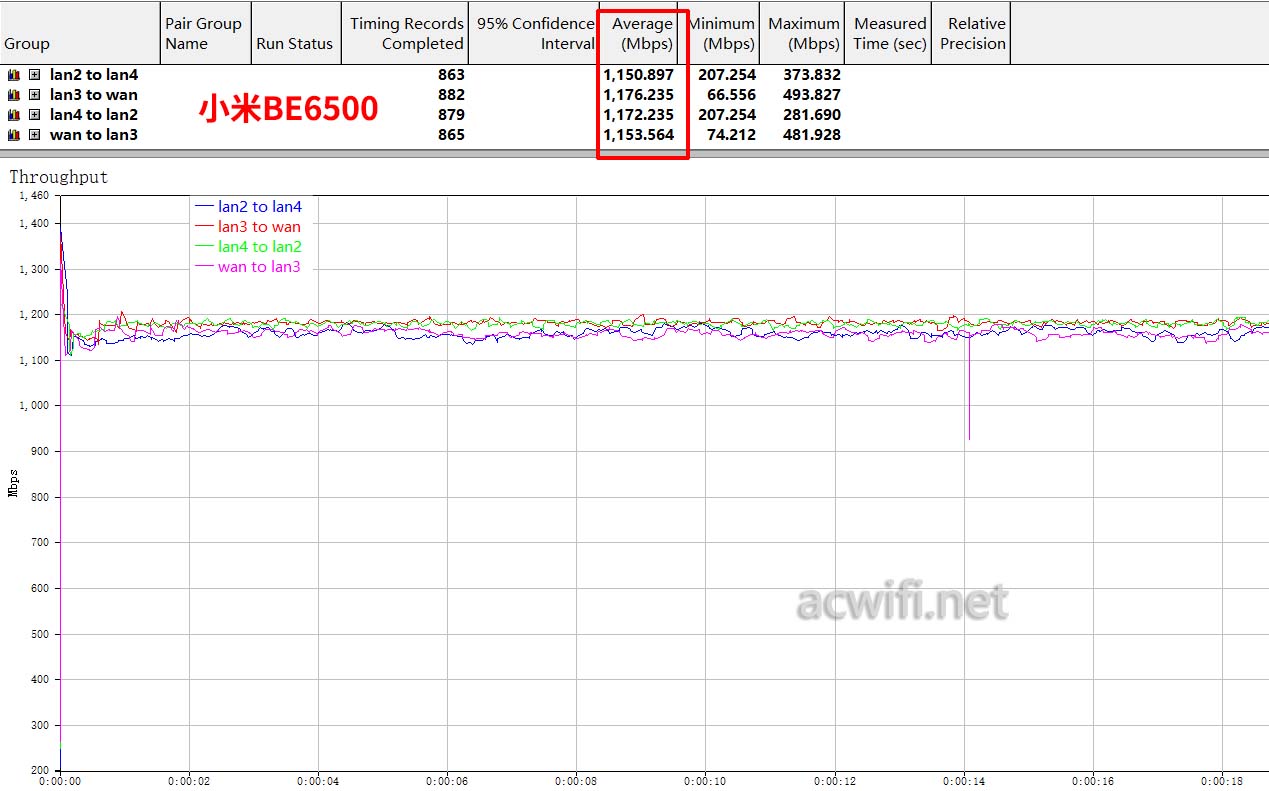Click the maximum value 373.832
This screenshot has height=791, width=1269.
coord(811,75)
